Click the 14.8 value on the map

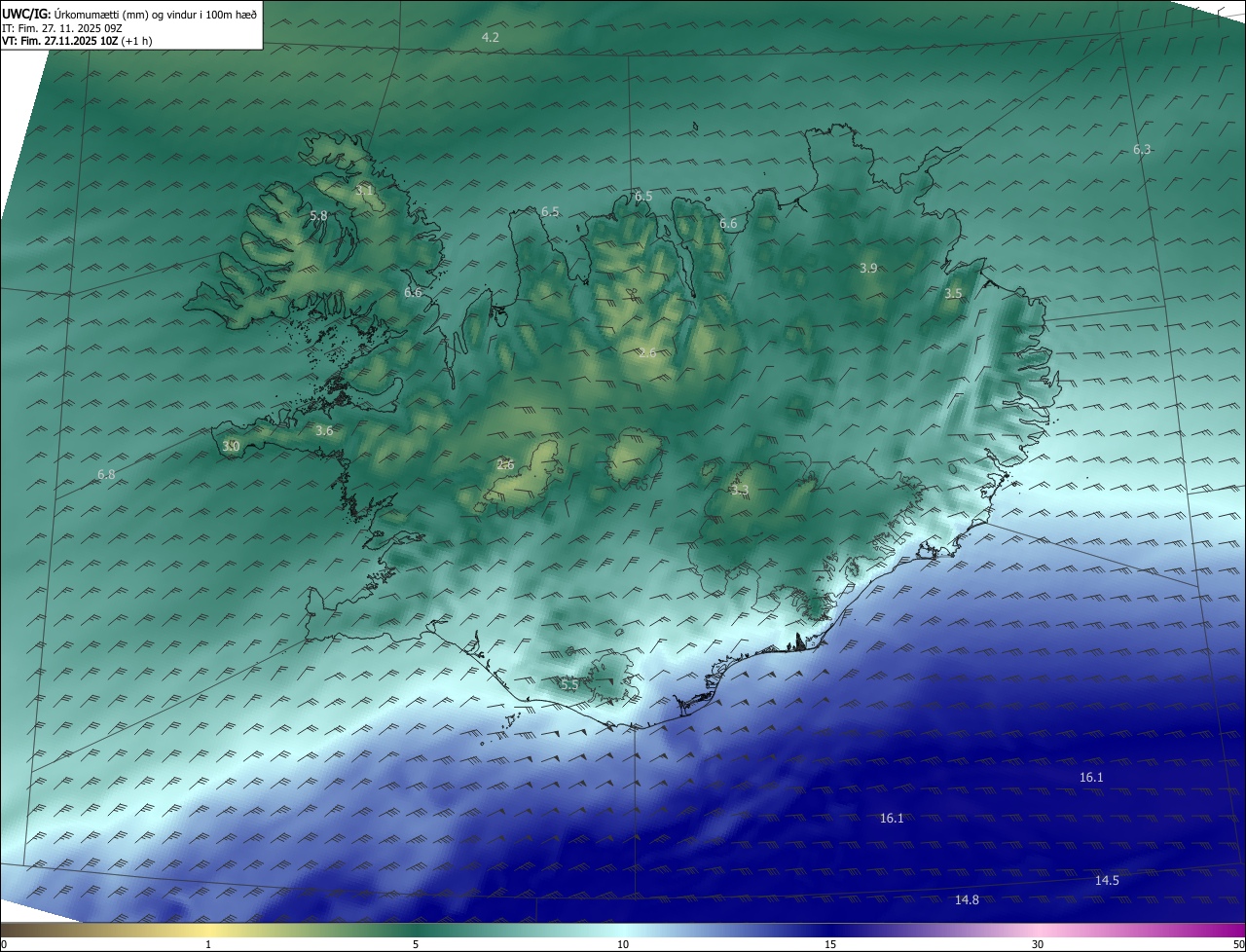967,900
